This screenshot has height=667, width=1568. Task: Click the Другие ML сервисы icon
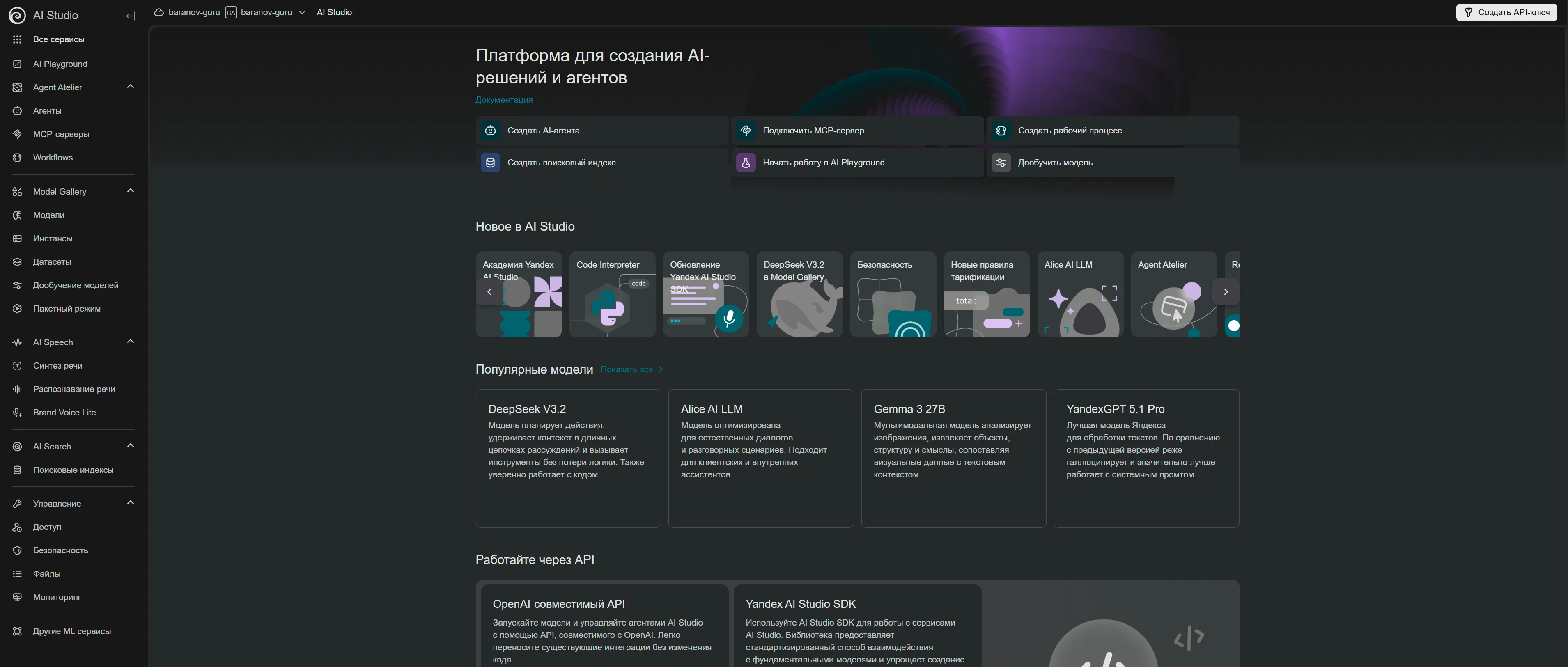click(17, 631)
